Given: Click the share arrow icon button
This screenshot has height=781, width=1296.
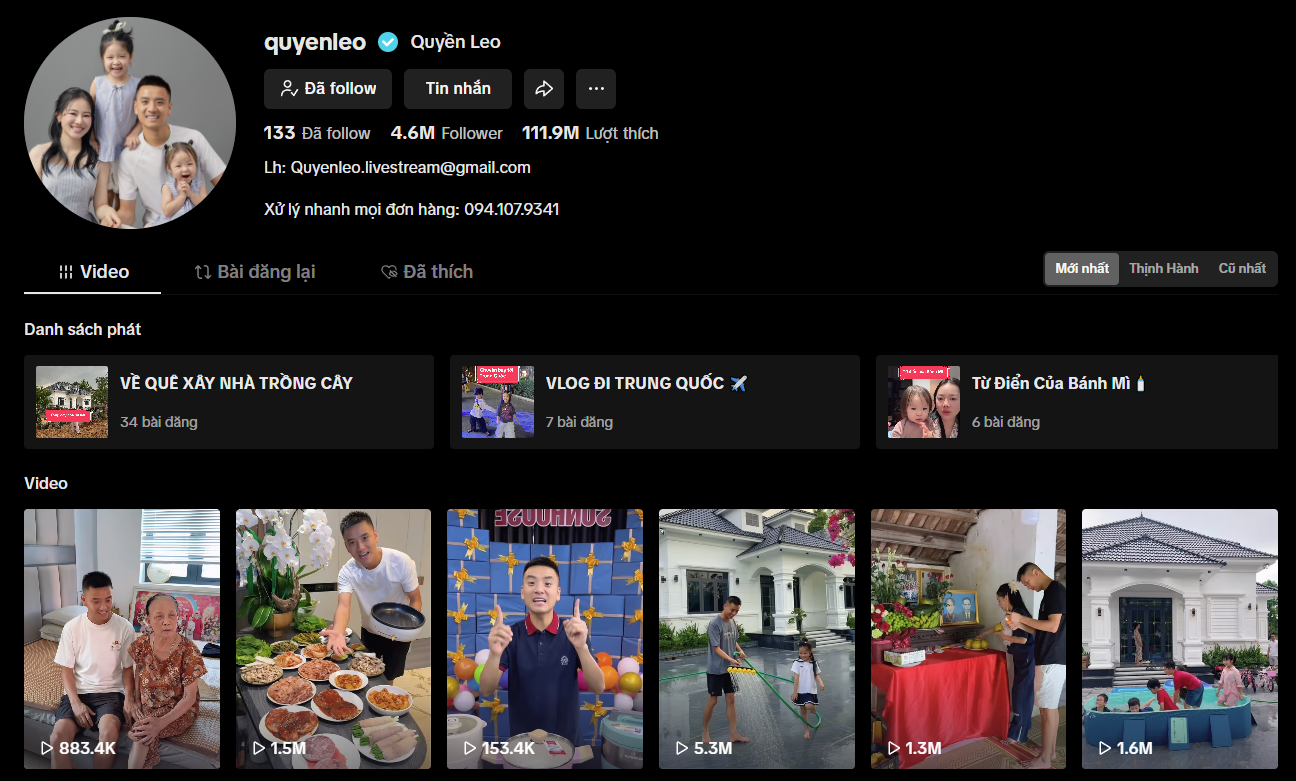Looking at the screenshot, I should [x=544, y=89].
